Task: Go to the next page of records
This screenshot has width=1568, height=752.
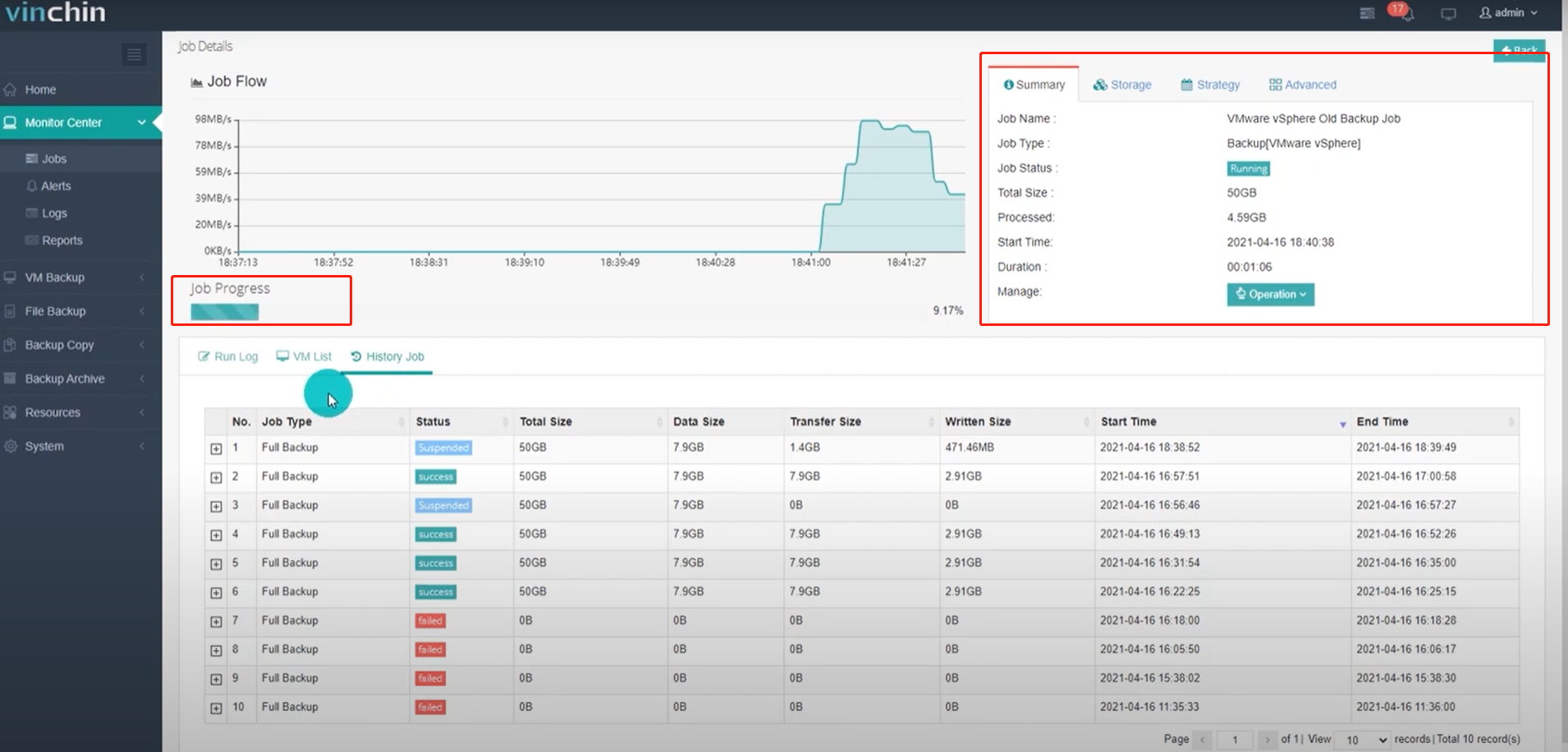Action: coord(1268,740)
